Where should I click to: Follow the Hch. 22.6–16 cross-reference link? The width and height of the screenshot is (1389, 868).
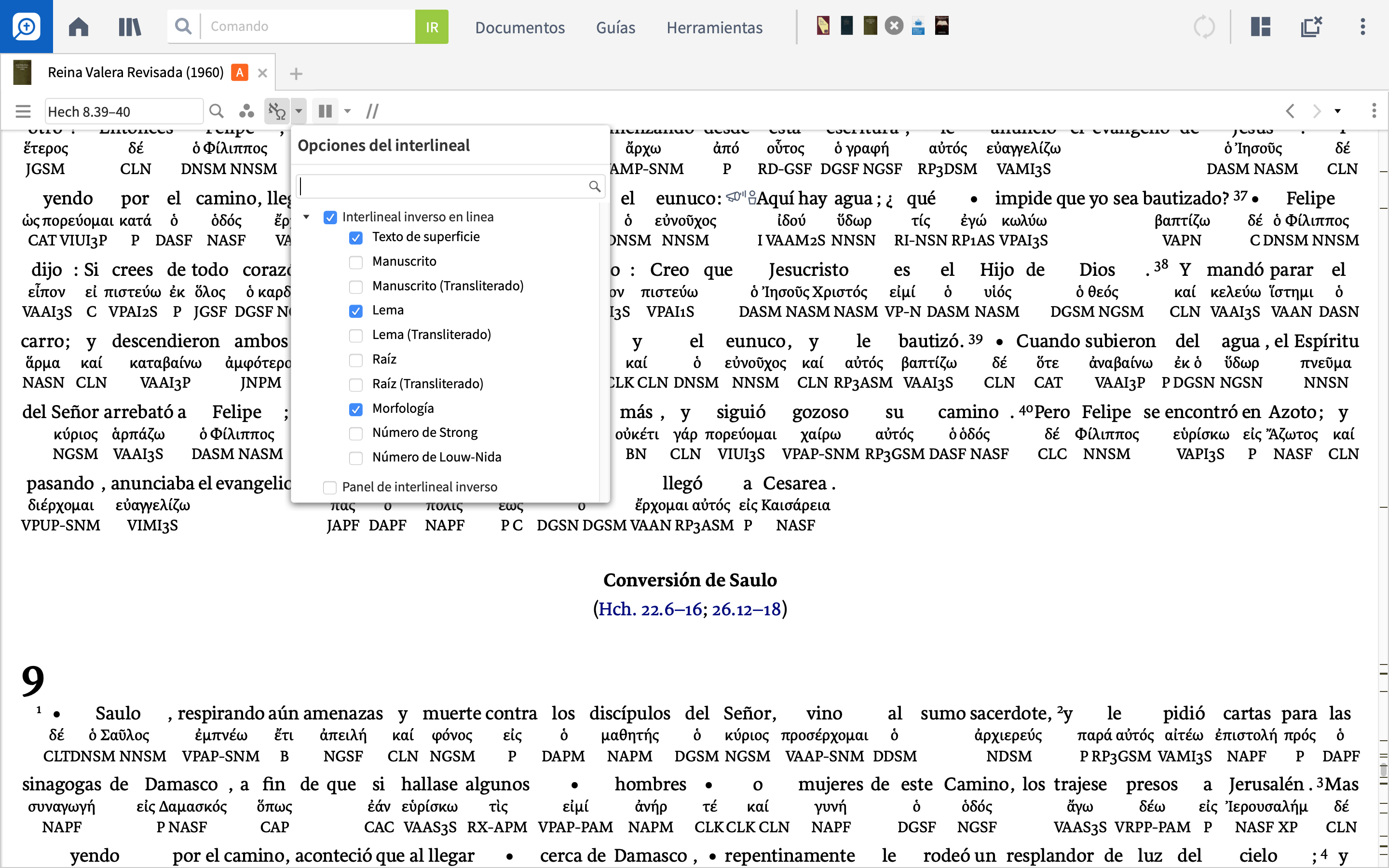[x=650, y=609]
